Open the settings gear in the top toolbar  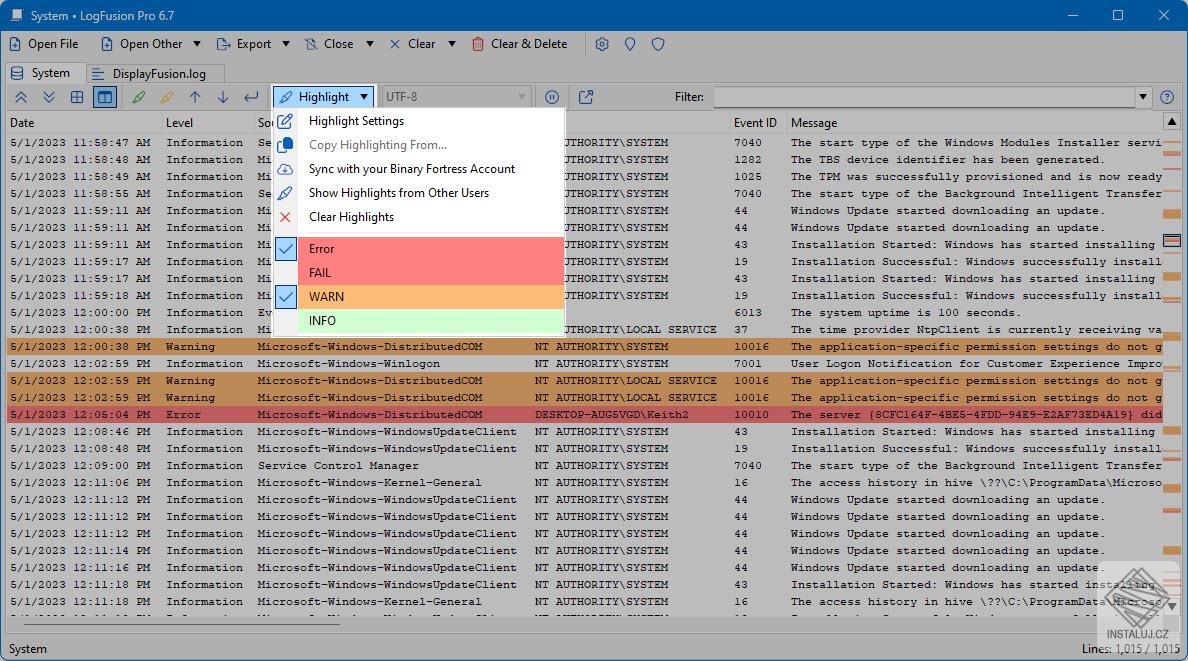pos(602,44)
